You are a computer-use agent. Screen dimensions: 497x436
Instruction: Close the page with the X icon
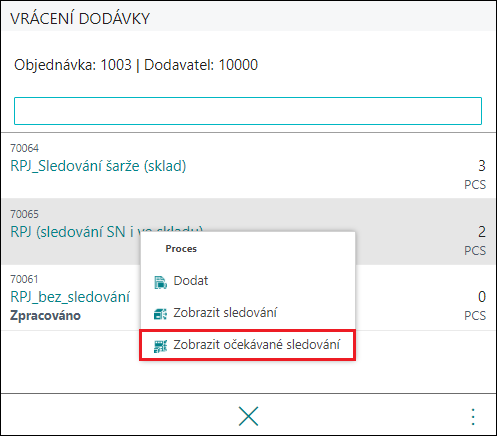[x=248, y=416]
